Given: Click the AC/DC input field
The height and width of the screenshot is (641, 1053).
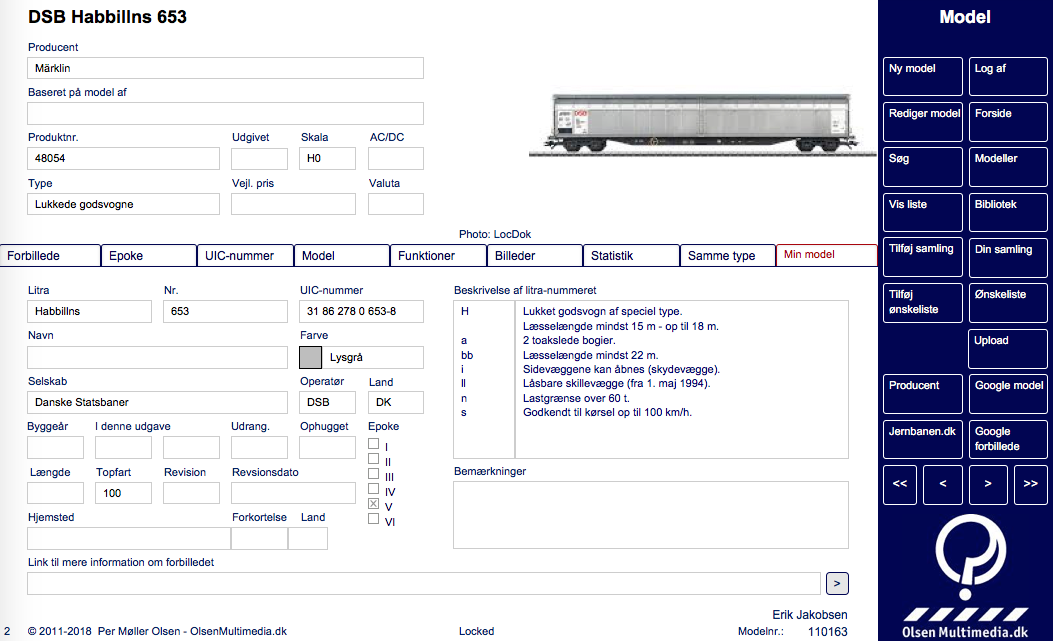Looking at the screenshot, I should pos(396,159).
